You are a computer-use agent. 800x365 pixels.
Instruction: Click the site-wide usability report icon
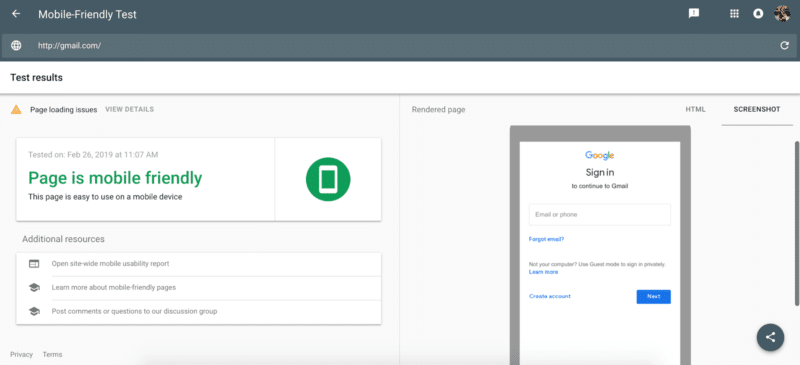(34, 264)
